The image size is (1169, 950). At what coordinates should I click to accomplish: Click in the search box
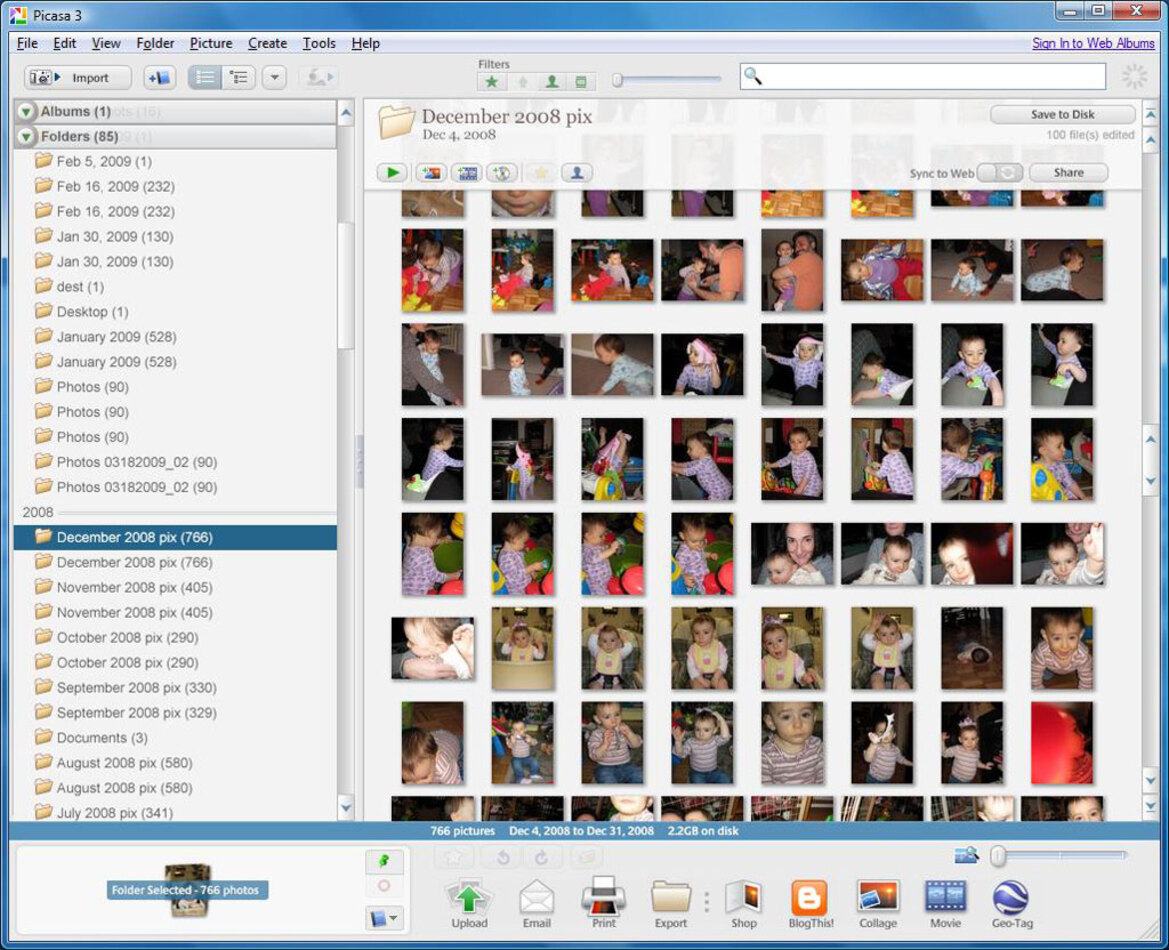tap(922, 76)
